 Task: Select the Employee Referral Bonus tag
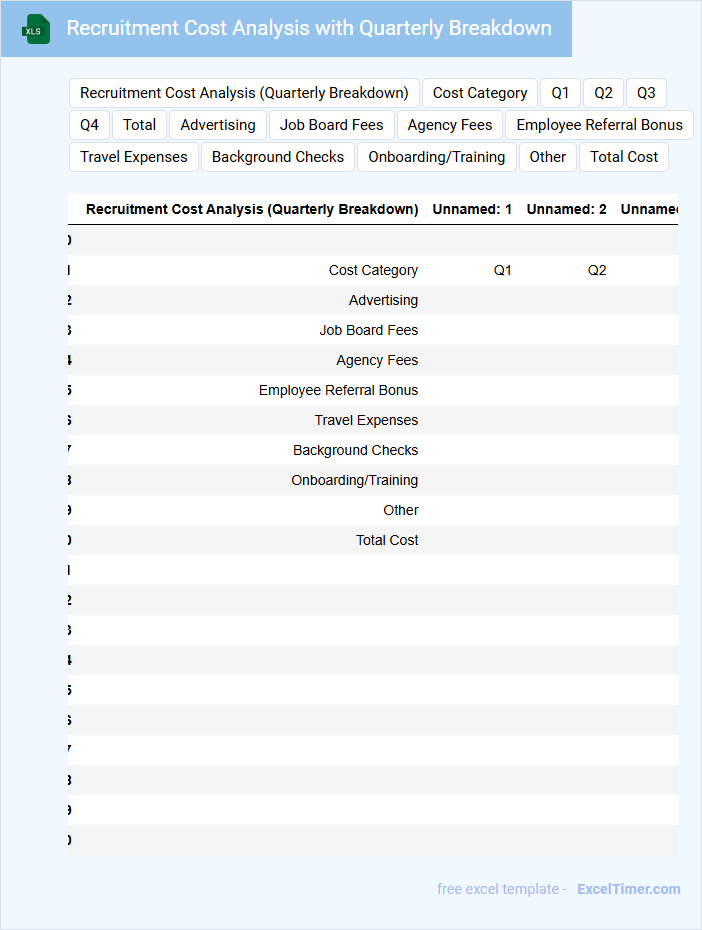coord(599,125)
